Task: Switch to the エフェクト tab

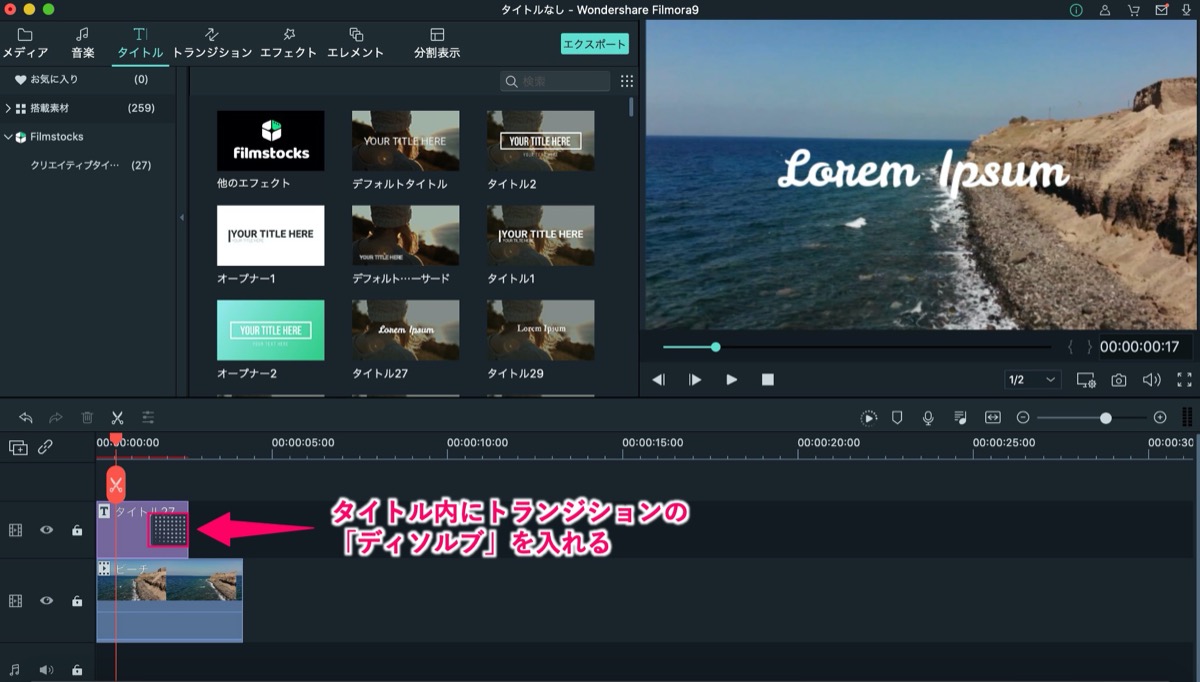Action: 289,44
